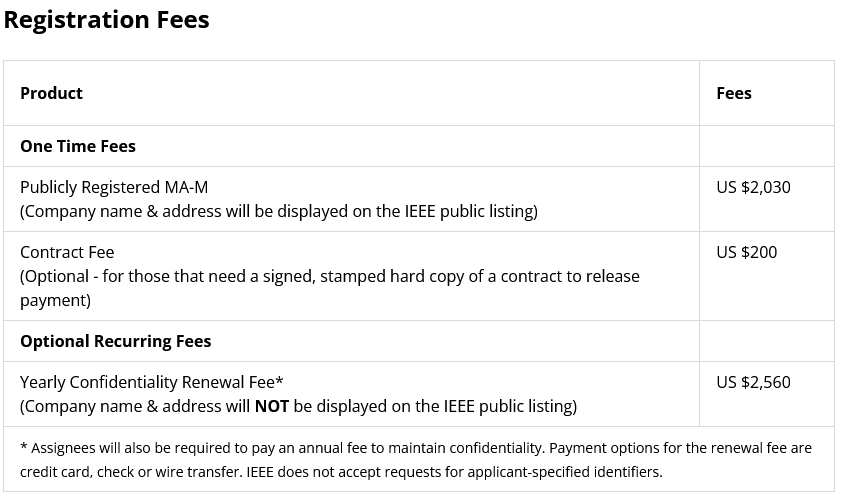Viewport: 849px width, 499px height.
Task: Click the US $2,030 fee amount
Action: coord(753,187)
